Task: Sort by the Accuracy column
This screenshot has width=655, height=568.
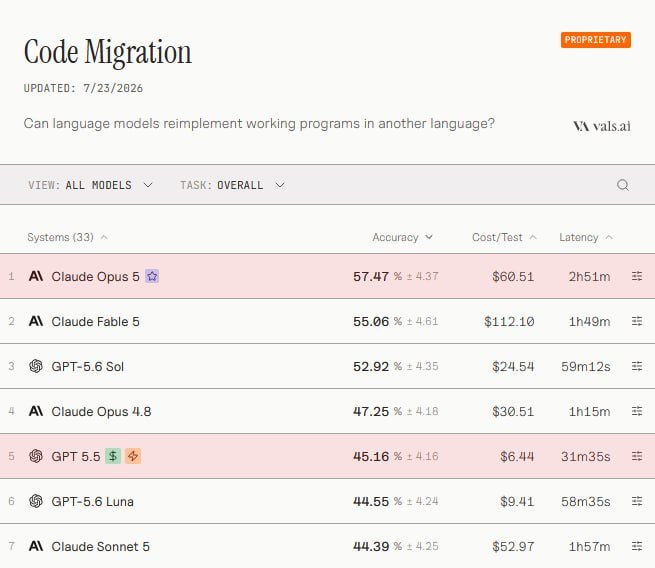Action: coord(402,237)
